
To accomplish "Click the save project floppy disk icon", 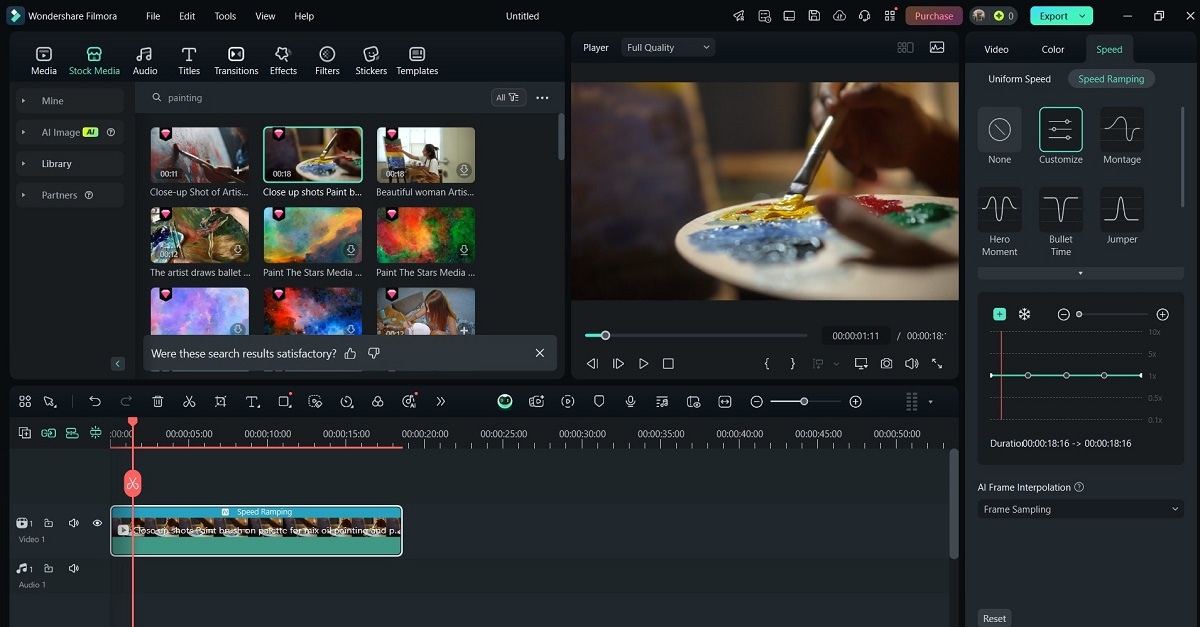I will [814, 16].
